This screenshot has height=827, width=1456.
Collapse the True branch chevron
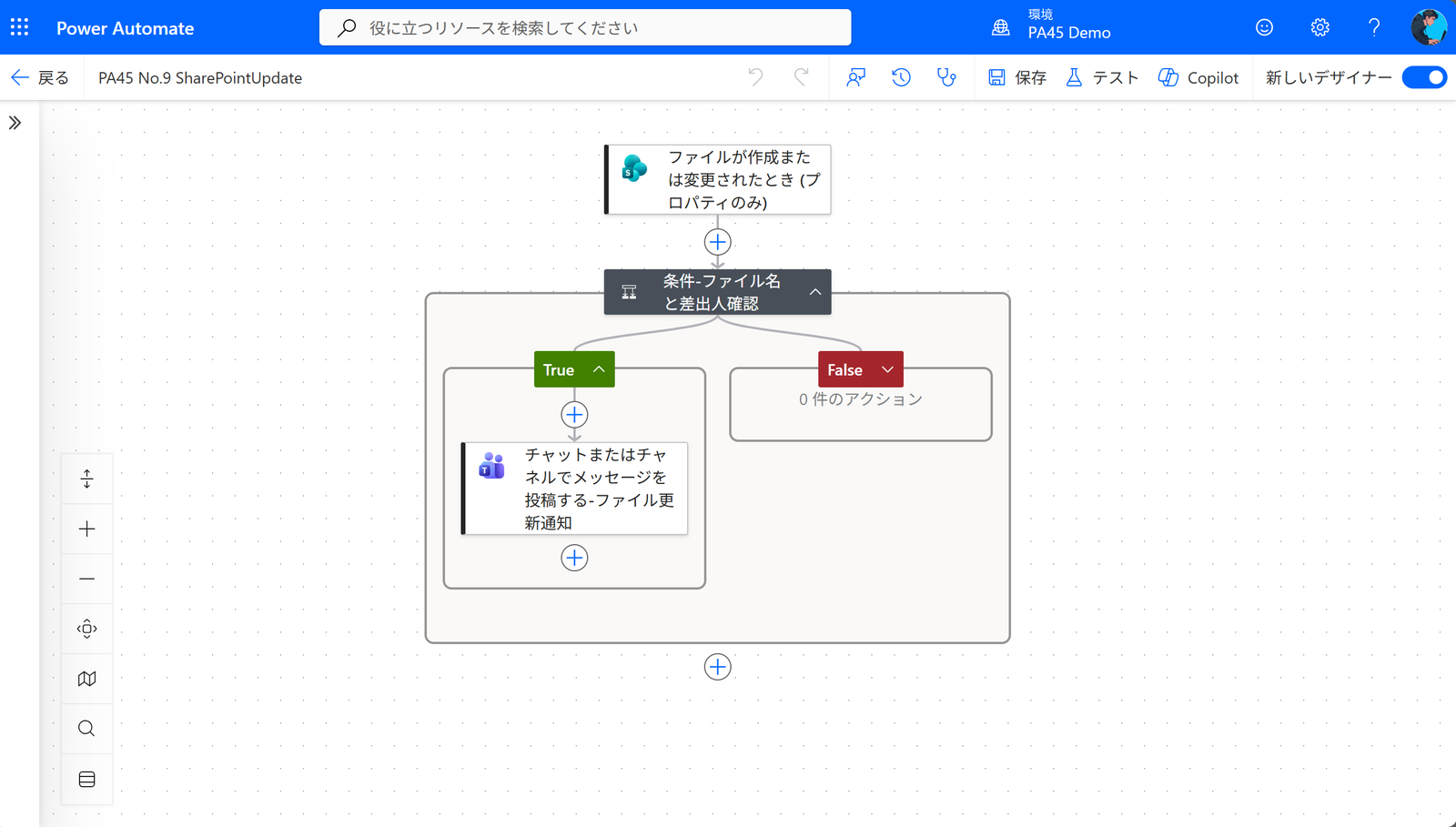pyautogui.click(x=599, y=369)
